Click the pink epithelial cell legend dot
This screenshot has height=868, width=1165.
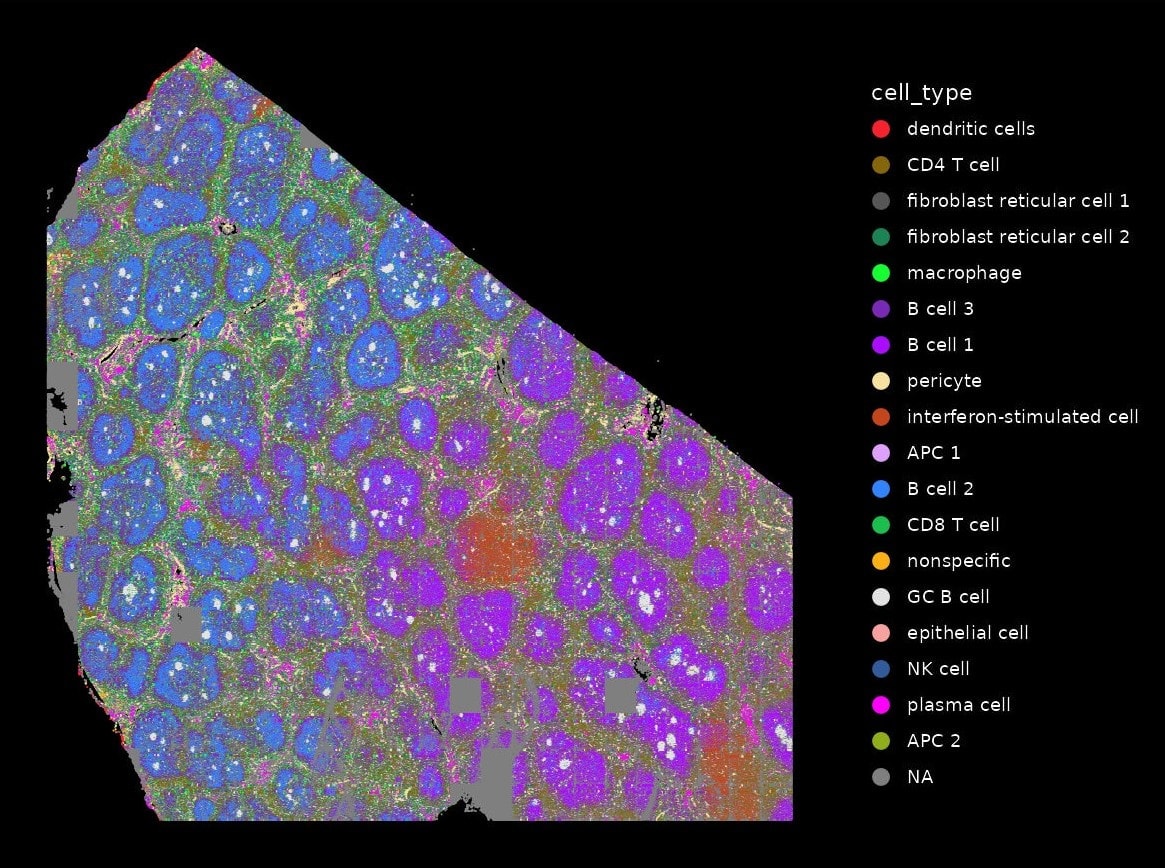click(x=880, y=633)
